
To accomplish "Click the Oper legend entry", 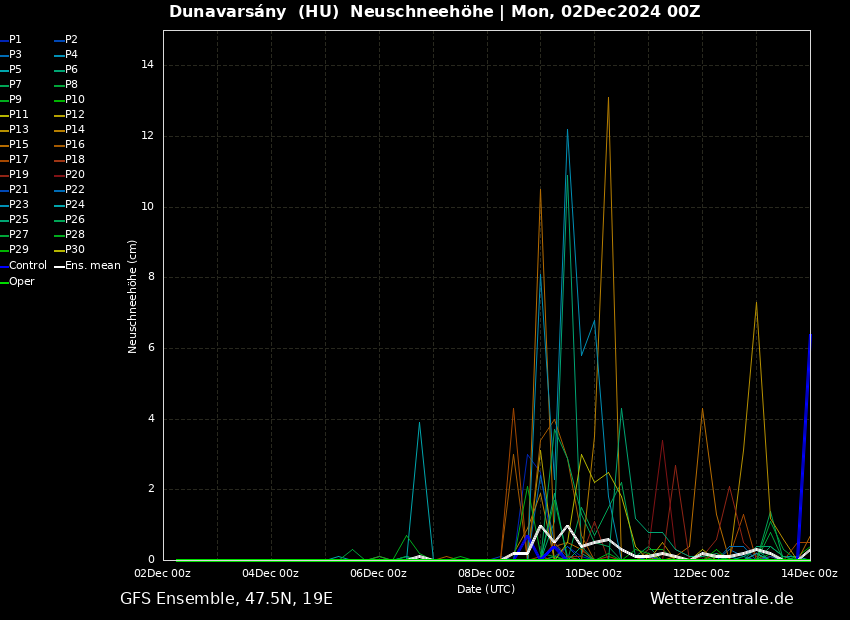I will pos(22,282).
